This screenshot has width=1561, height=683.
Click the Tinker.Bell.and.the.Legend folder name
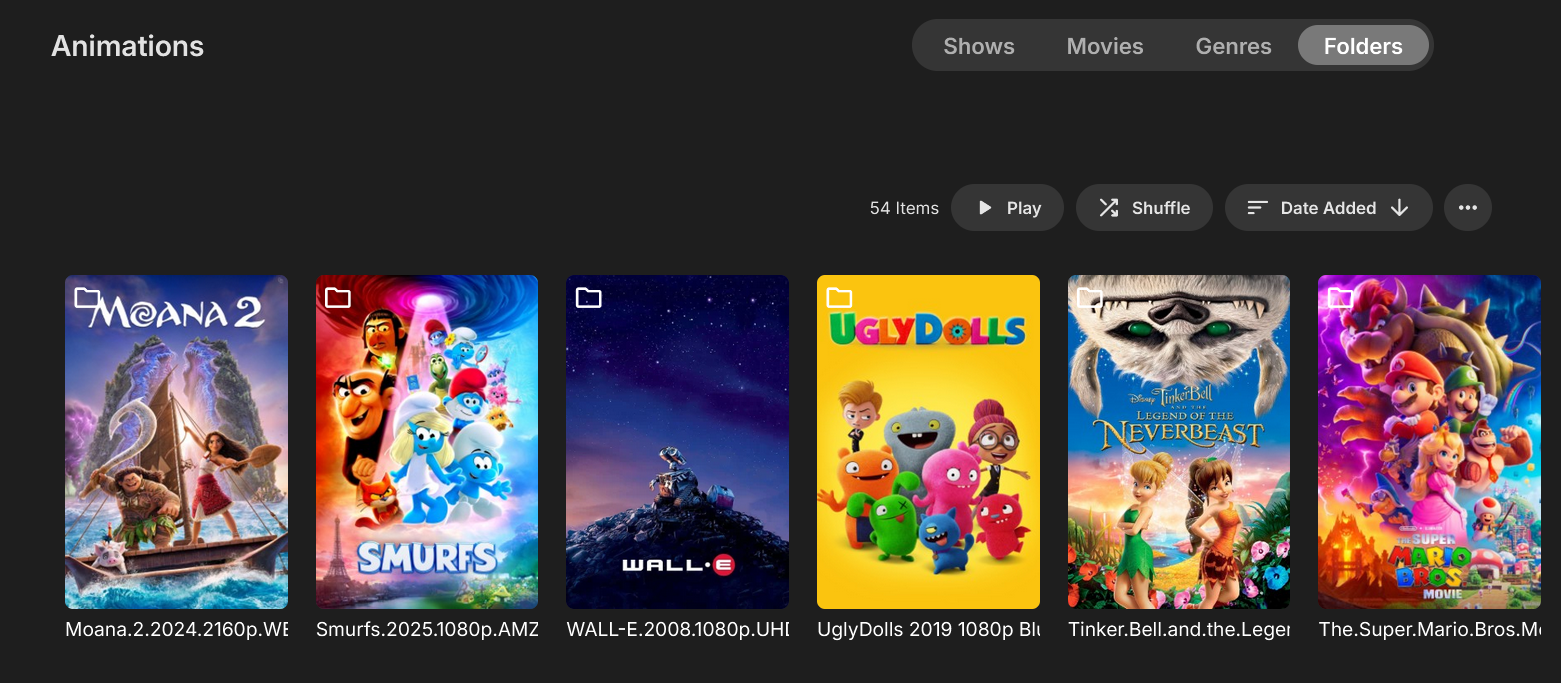[x=1178, y=630]
